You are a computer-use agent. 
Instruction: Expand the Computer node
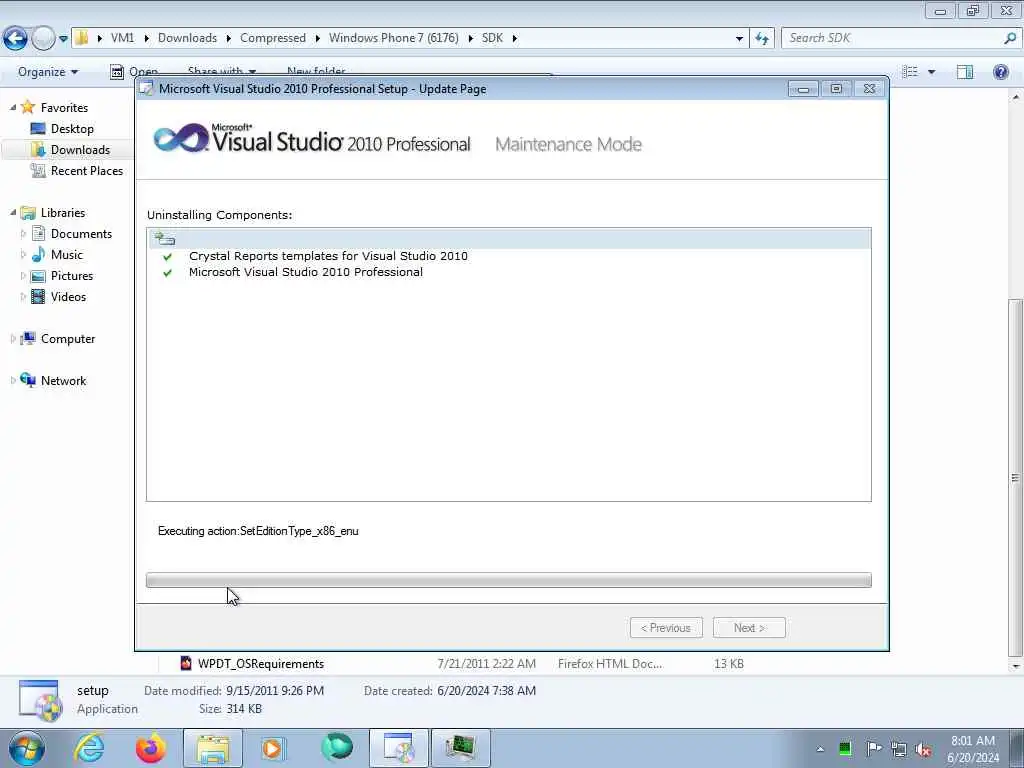tap(13, 338)
